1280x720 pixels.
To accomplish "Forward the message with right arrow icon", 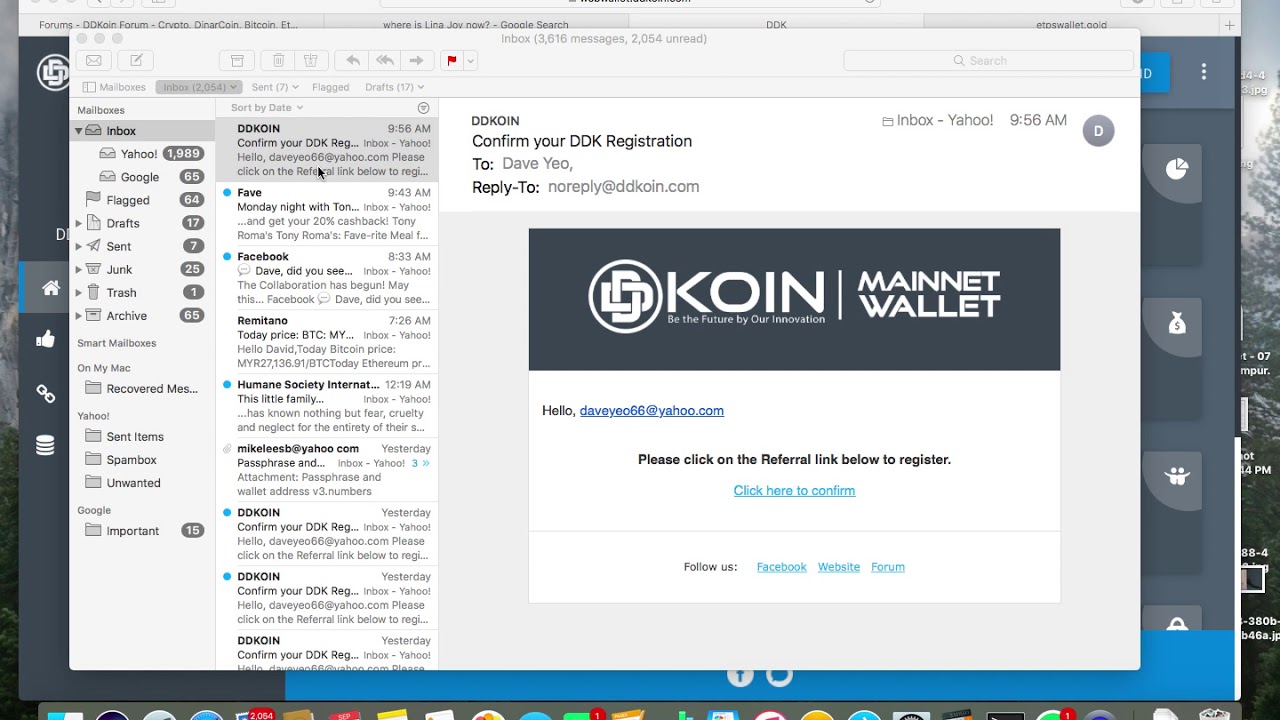I will tap(416, 61).
